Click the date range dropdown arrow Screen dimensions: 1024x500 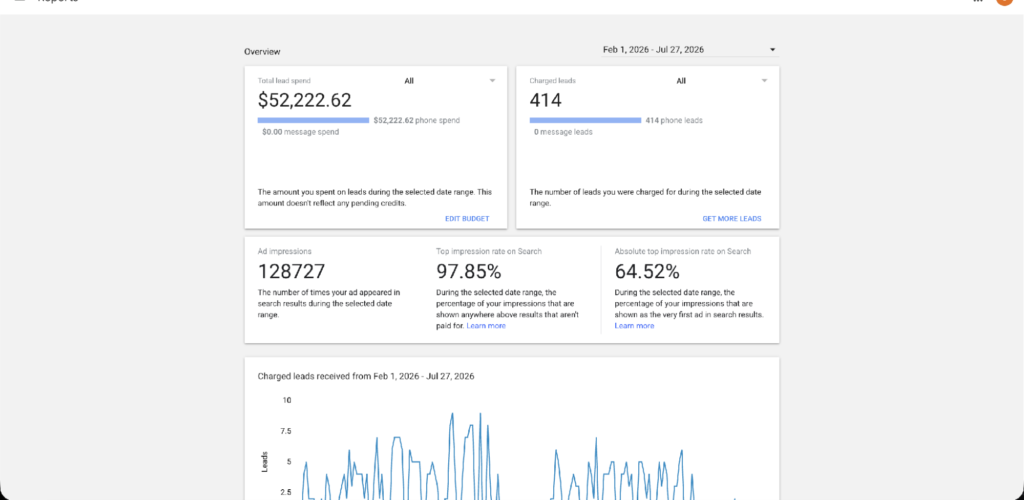(x=773, y=50)
